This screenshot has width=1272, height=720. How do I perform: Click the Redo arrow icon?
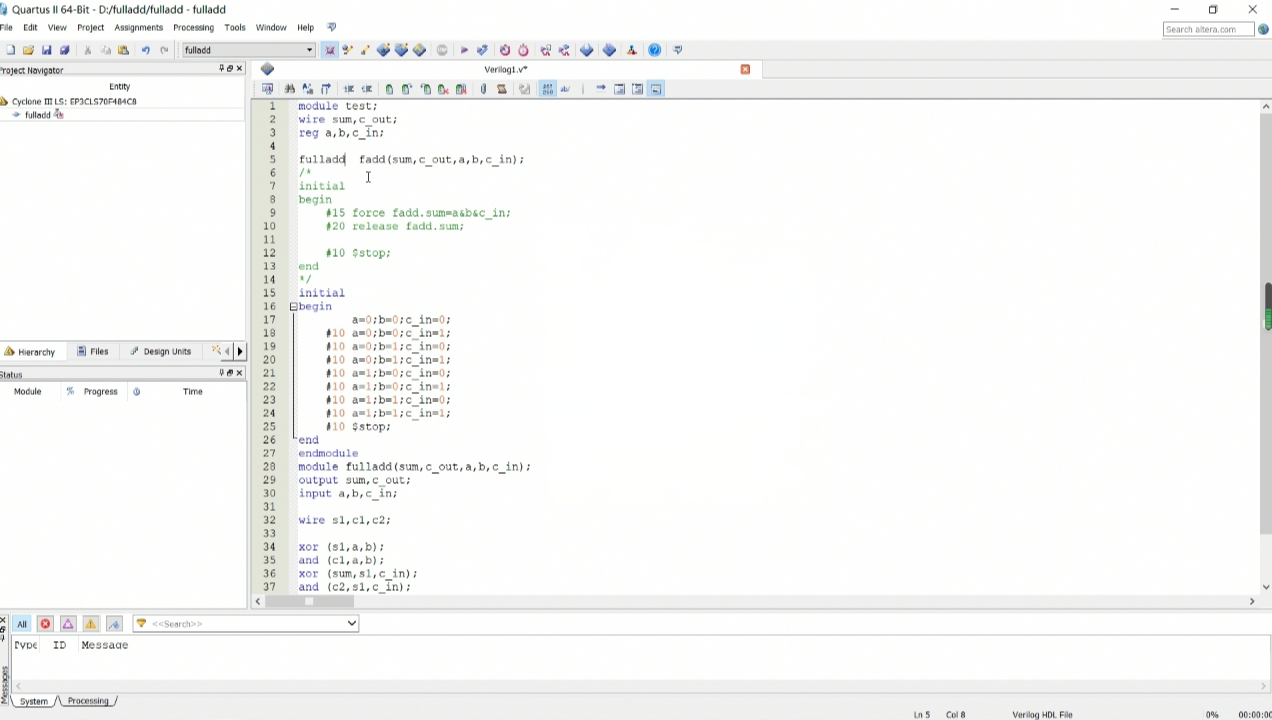pos(164,50)
